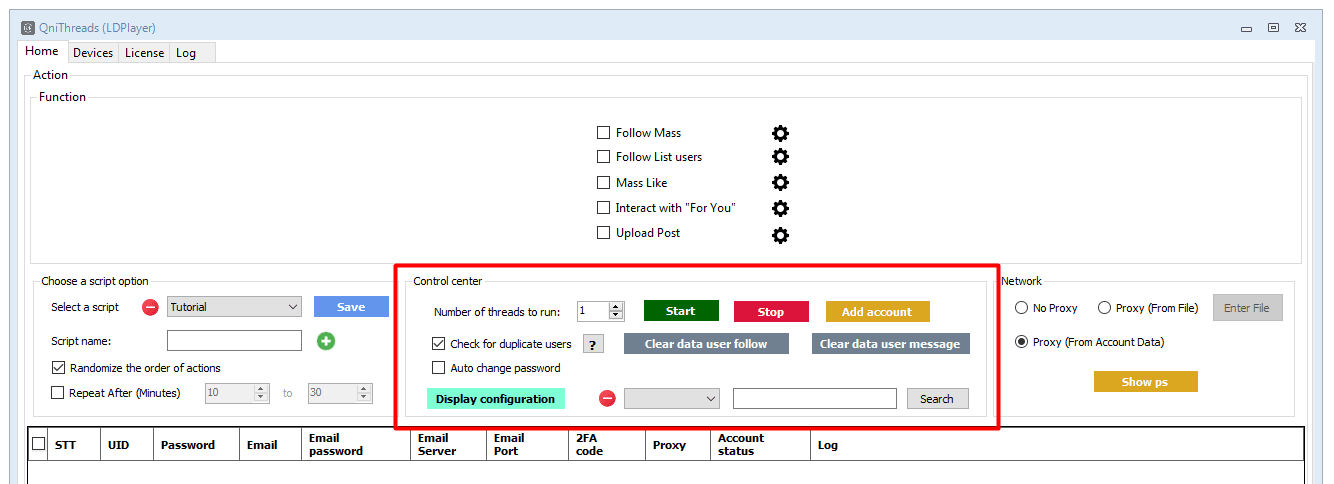This screenshot has width=1334, height=484.
Task: Expand the Tutorial script dropdown
Action: [x=292, y=307]
